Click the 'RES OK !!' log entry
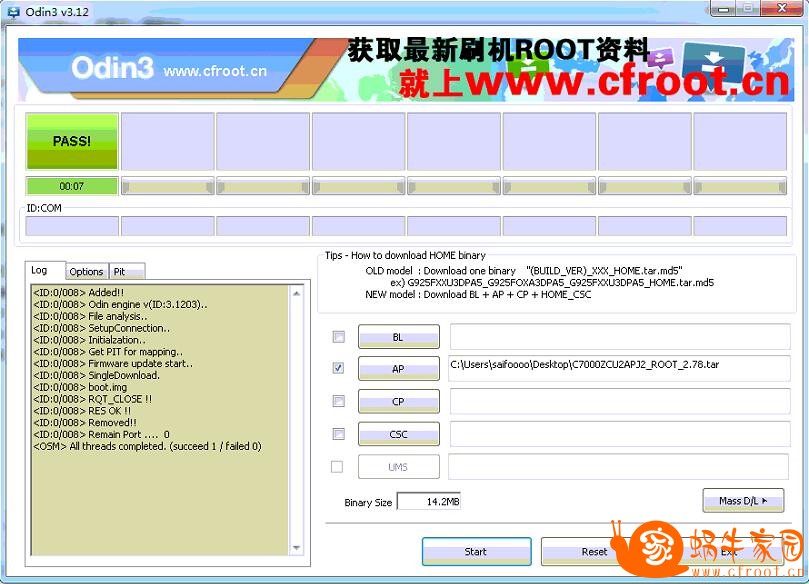This screenshot has height=584, width=809. [x=83, y=411]
